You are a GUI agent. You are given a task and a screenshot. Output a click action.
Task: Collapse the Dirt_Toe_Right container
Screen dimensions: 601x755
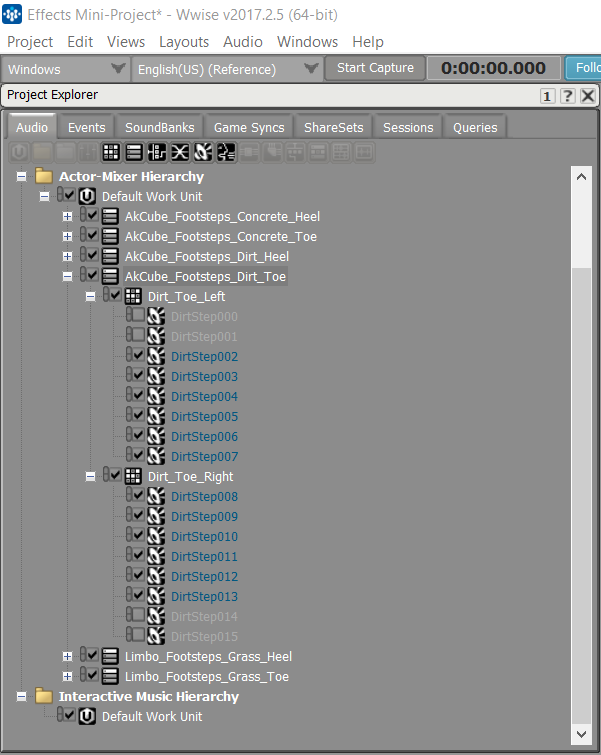click(91, 477)
